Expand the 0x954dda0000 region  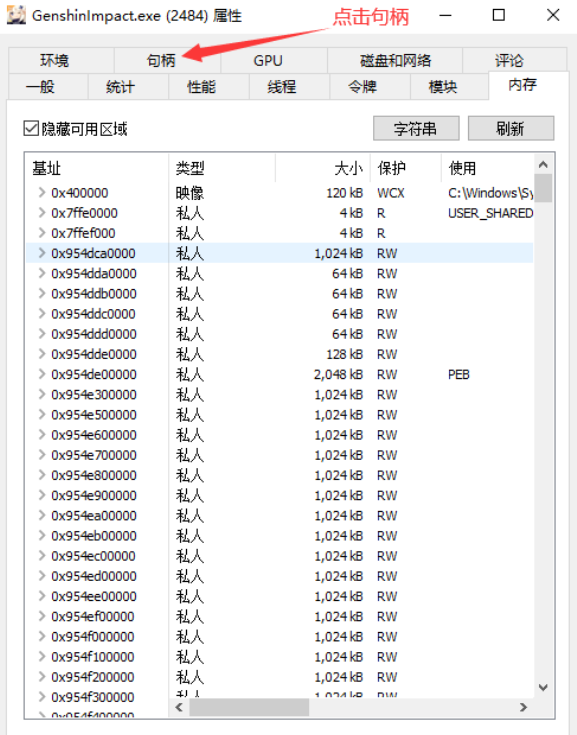click(x=42, y=273)
